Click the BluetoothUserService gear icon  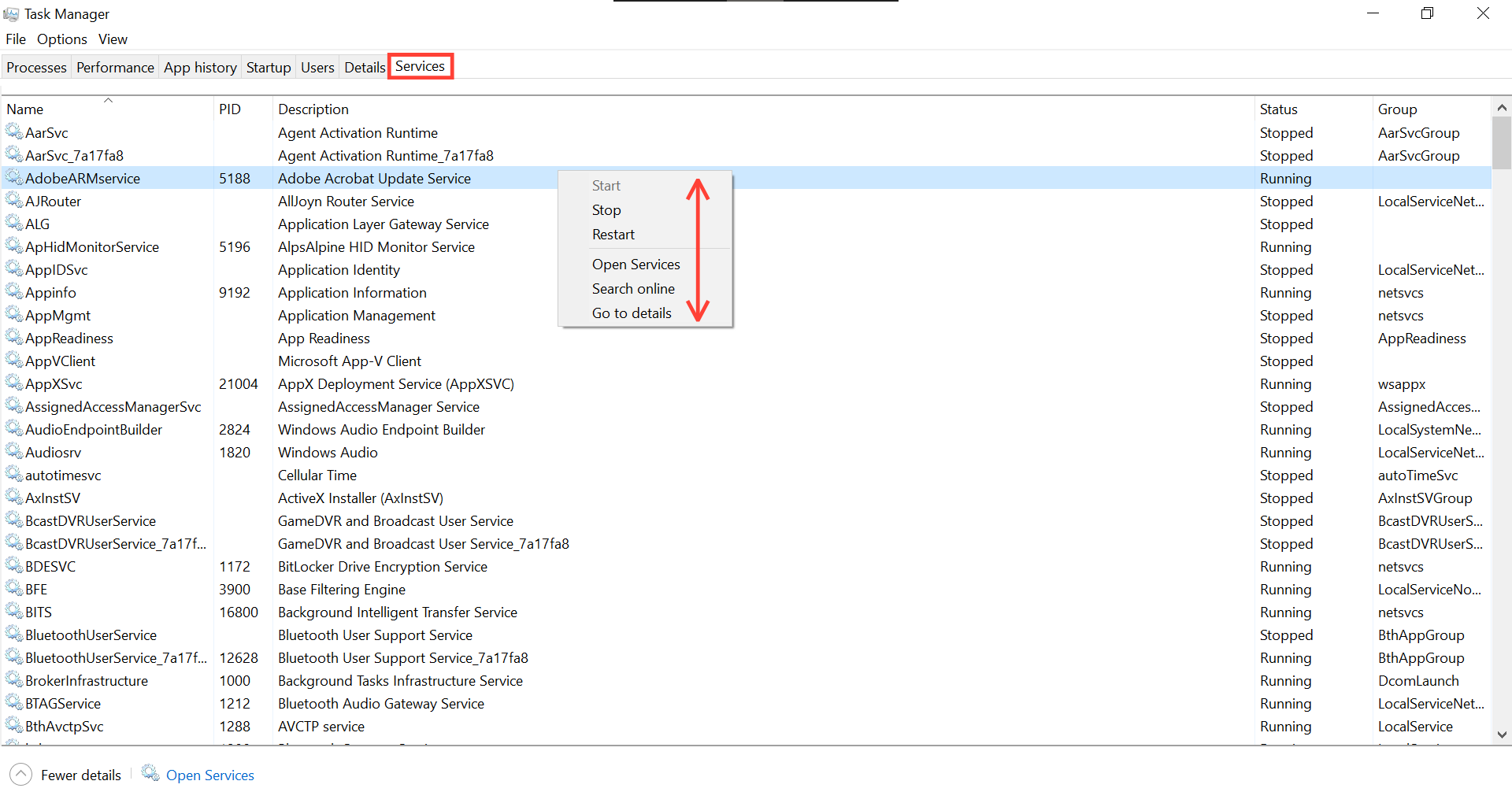click(x=13, y=635)
